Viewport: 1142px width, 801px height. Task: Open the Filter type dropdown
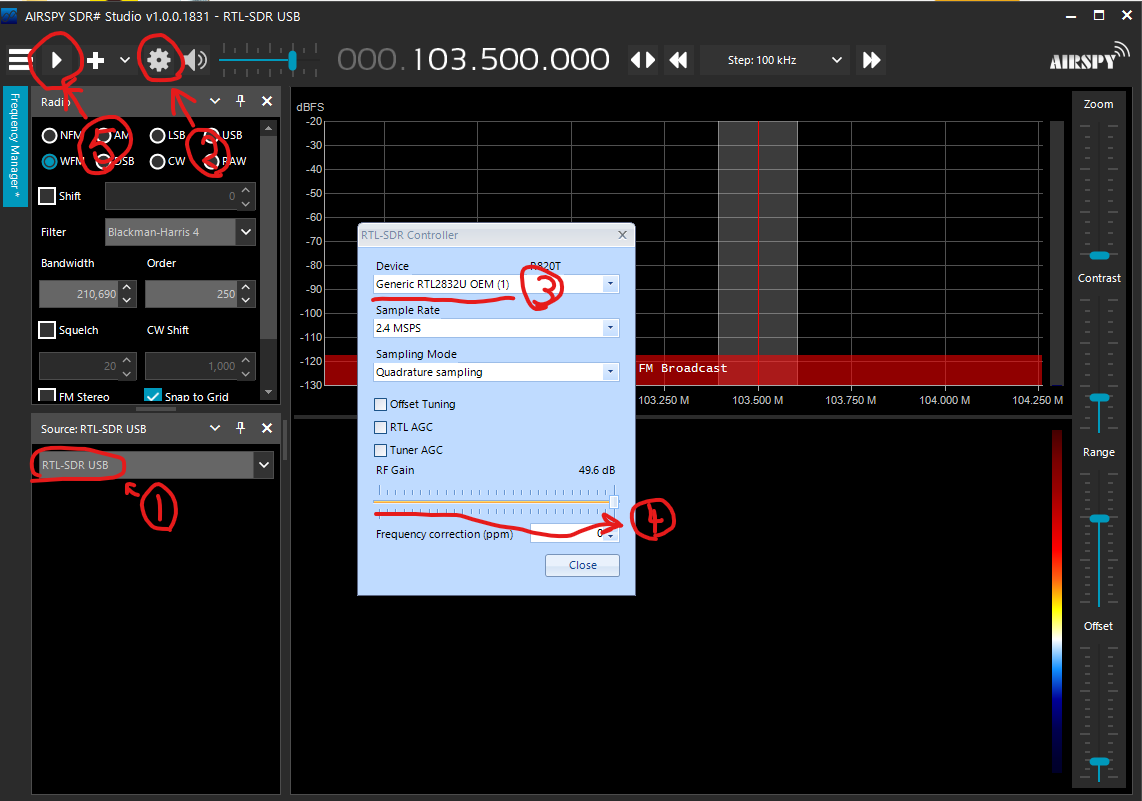pyautogui.click(x=246, y=232)
